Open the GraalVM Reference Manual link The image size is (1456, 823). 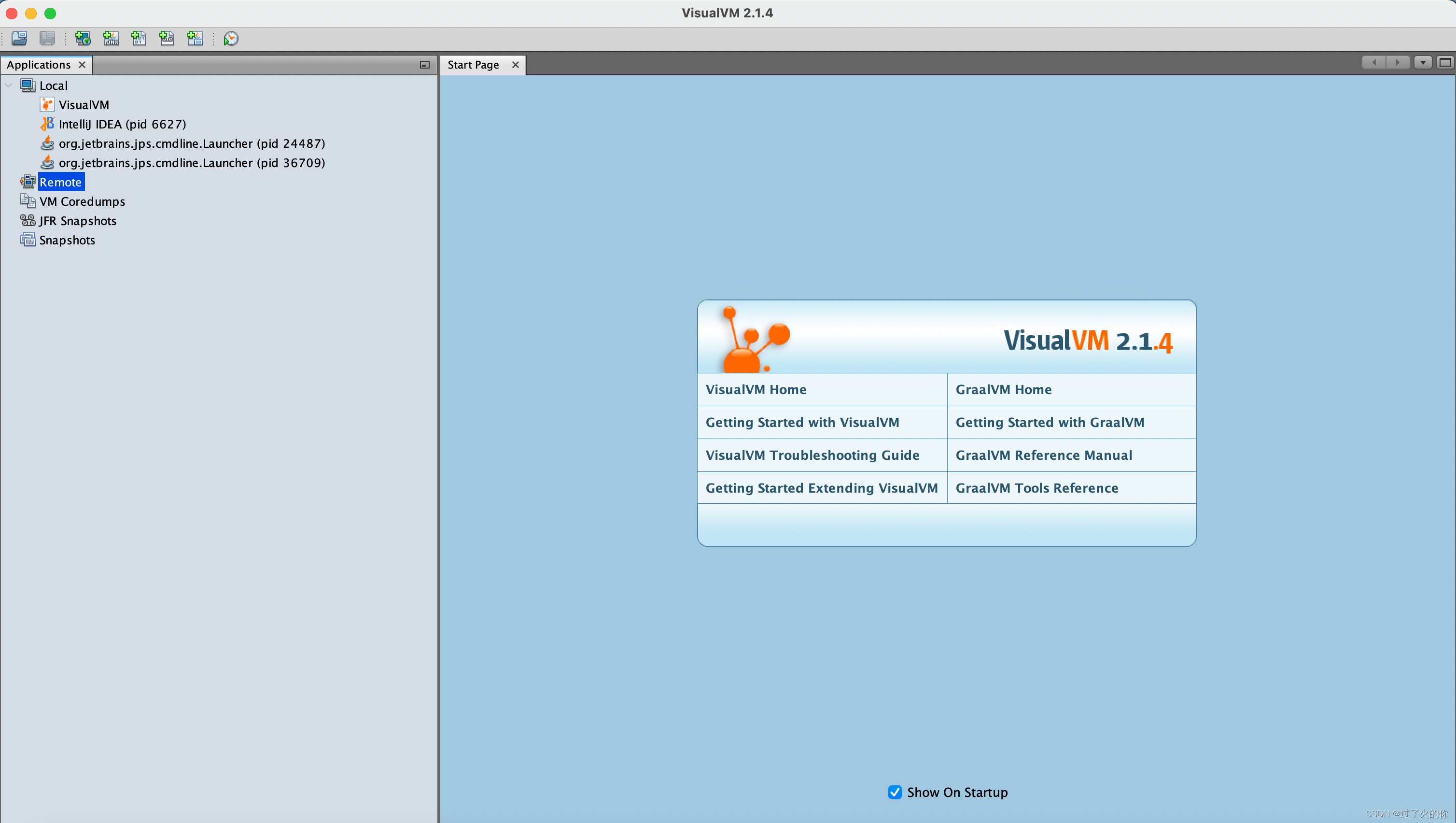pos(1043,455)
